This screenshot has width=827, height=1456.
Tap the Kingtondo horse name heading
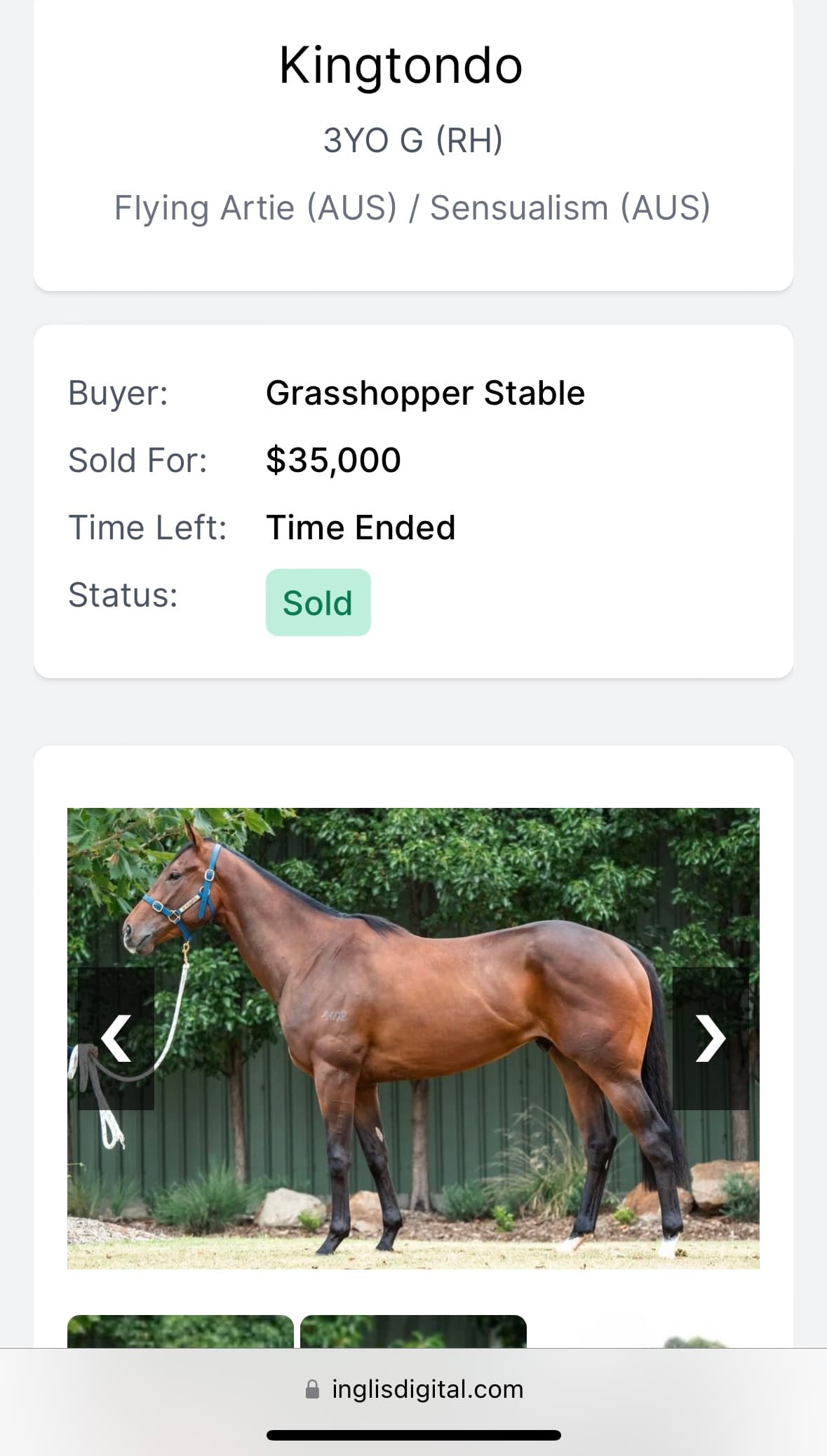click(401, 65)
